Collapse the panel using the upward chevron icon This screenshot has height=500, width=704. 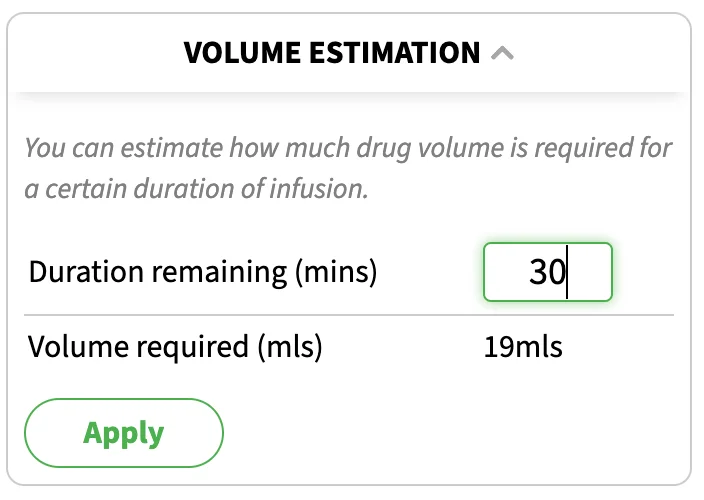click(x=502, y=53)
